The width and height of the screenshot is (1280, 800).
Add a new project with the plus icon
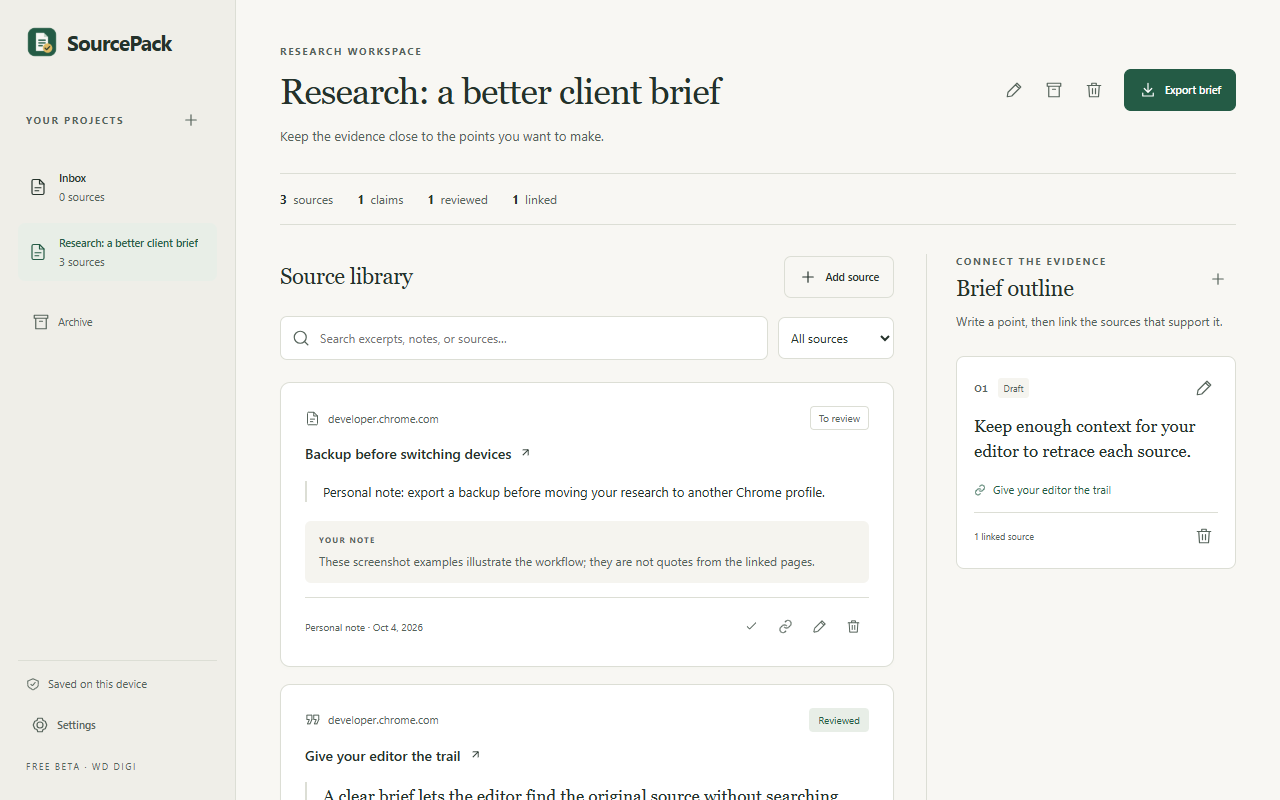tap(191, 120)
